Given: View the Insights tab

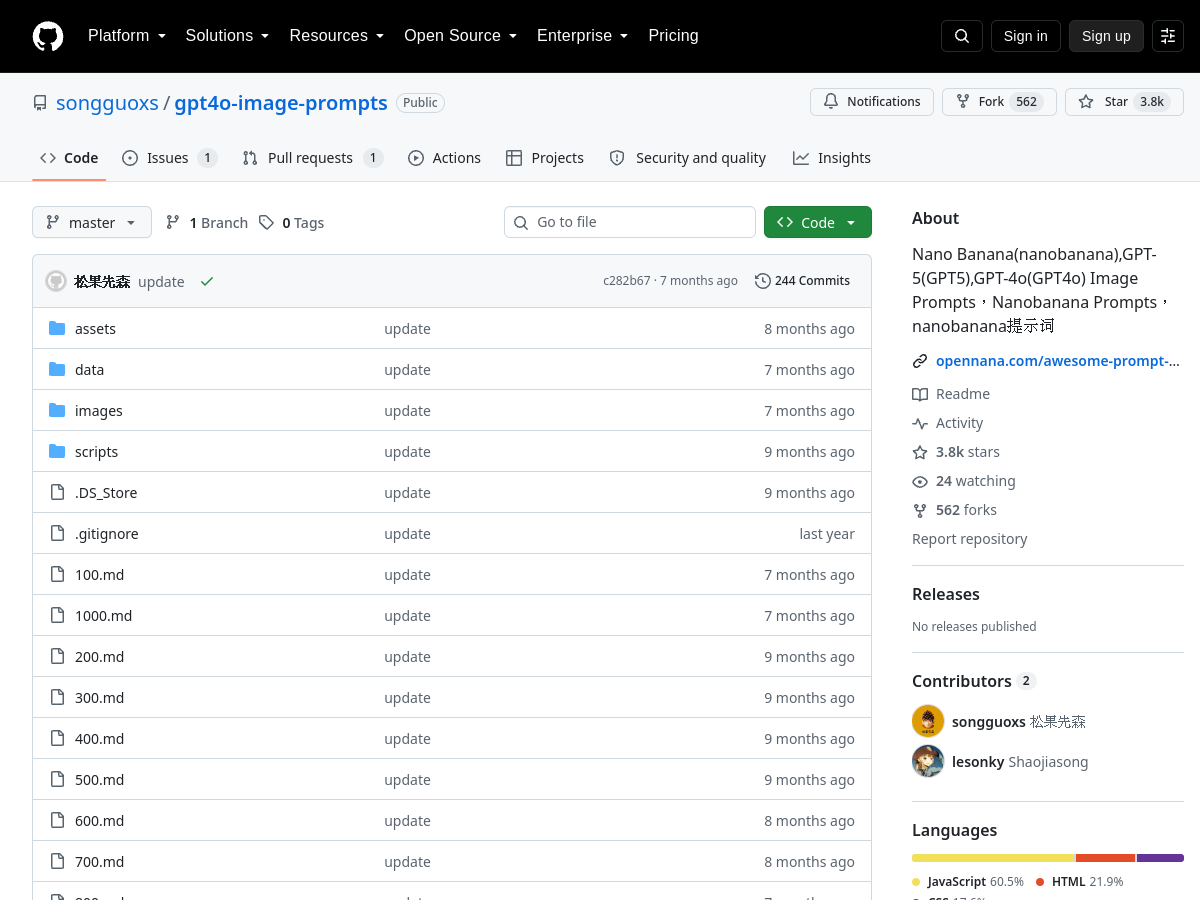Looking at the screenshot, I should click(x=832, y=158).
